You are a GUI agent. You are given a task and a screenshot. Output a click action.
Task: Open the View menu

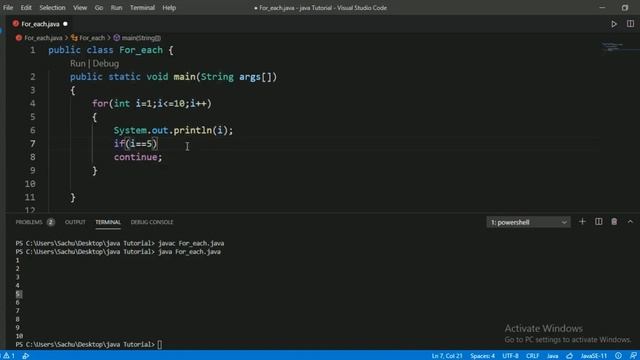click(80, 8)
